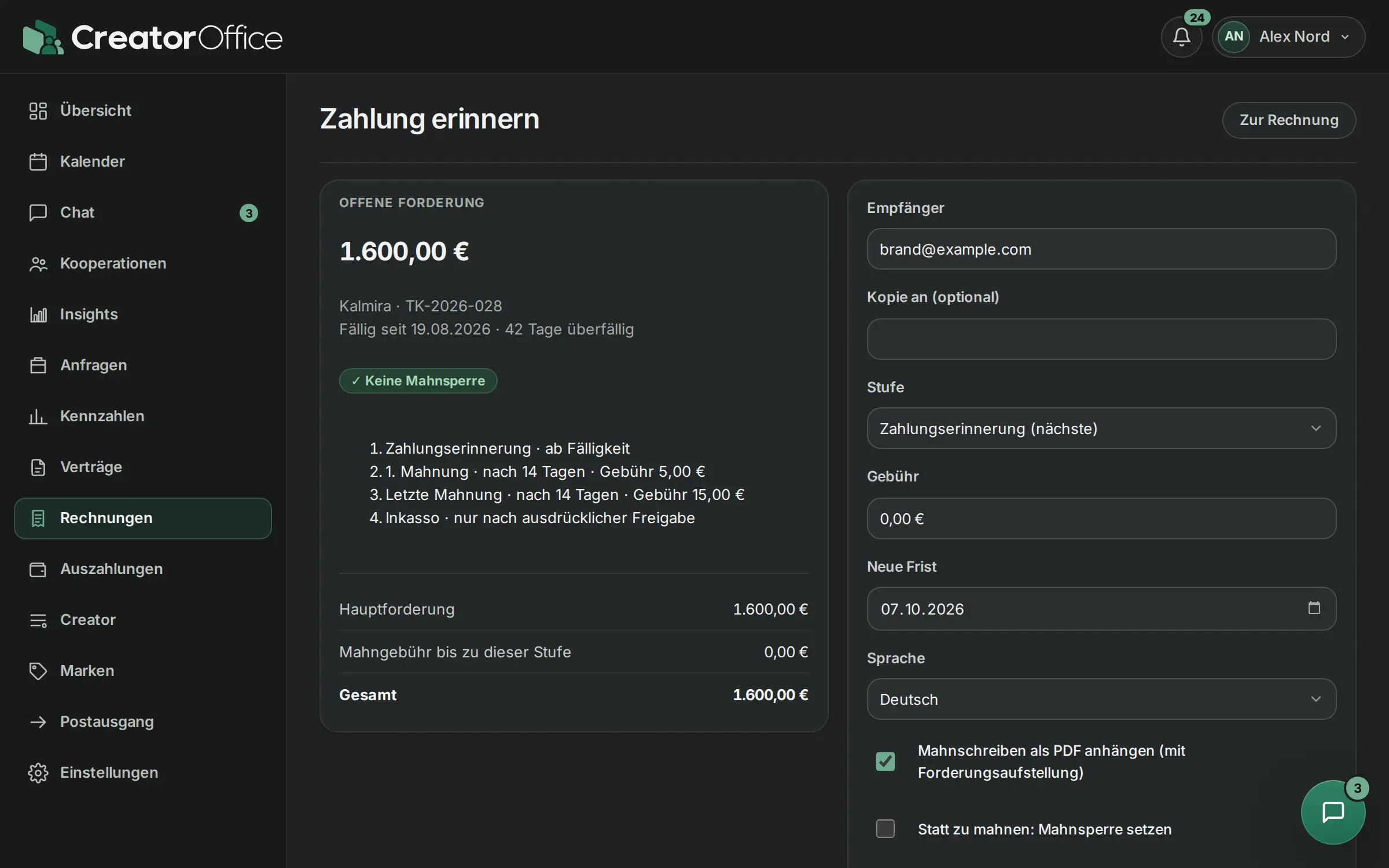The image size is (1389, 868).
Task: Click the Kopie an (optional) field
Action: (x=1101, y=339)
